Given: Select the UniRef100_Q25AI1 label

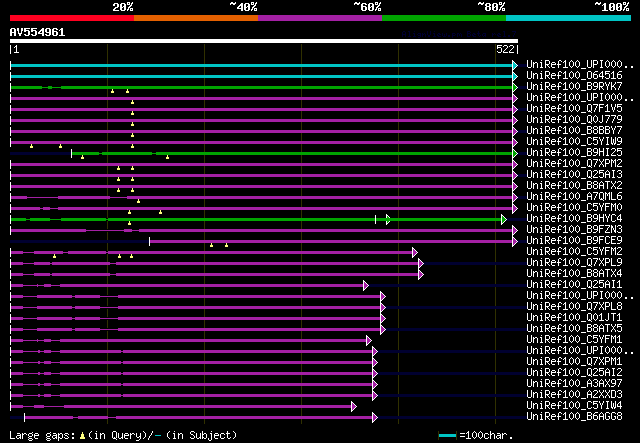Looking at the screenshot, I should point(574,285).
